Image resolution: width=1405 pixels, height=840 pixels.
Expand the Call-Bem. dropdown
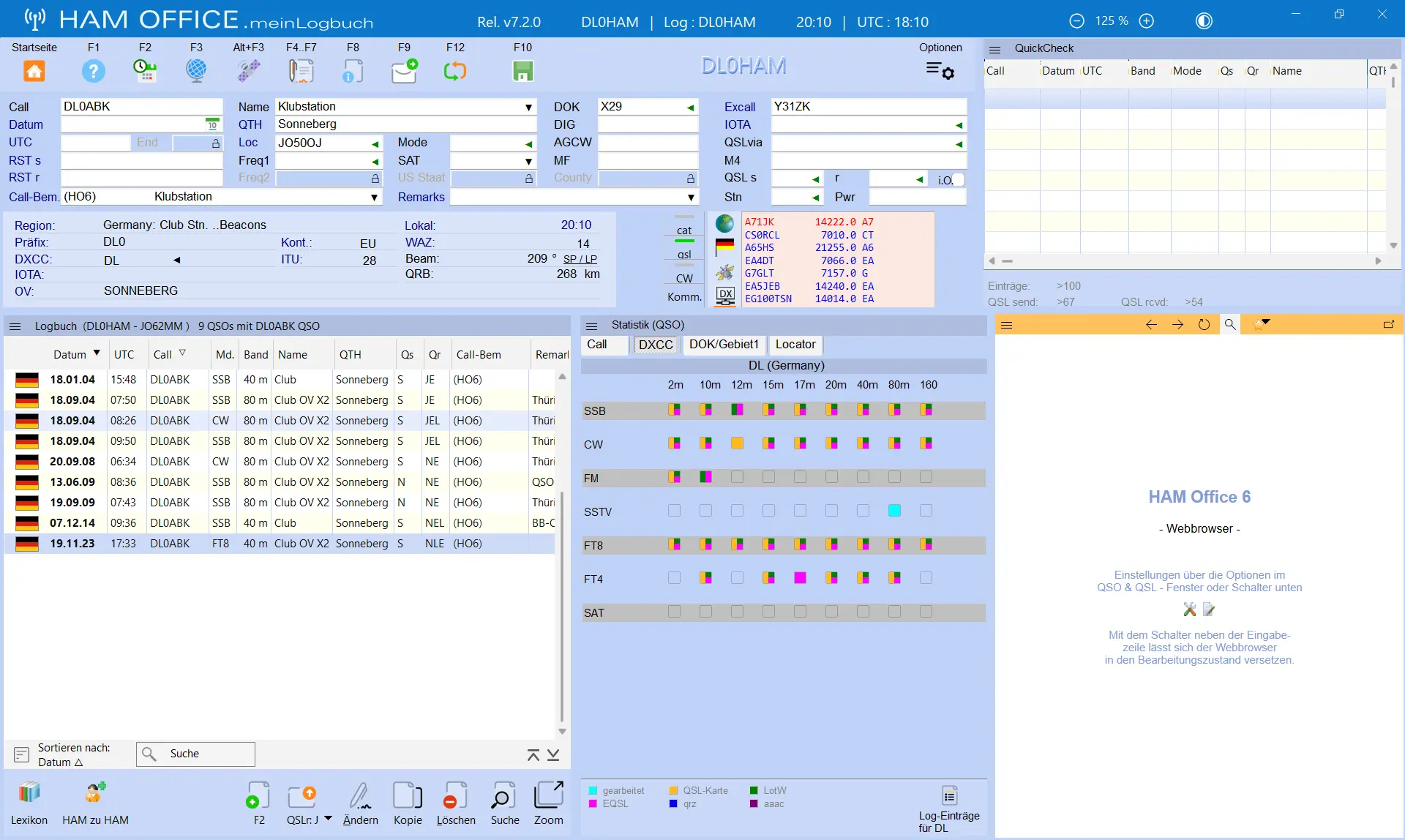point(374,198)
